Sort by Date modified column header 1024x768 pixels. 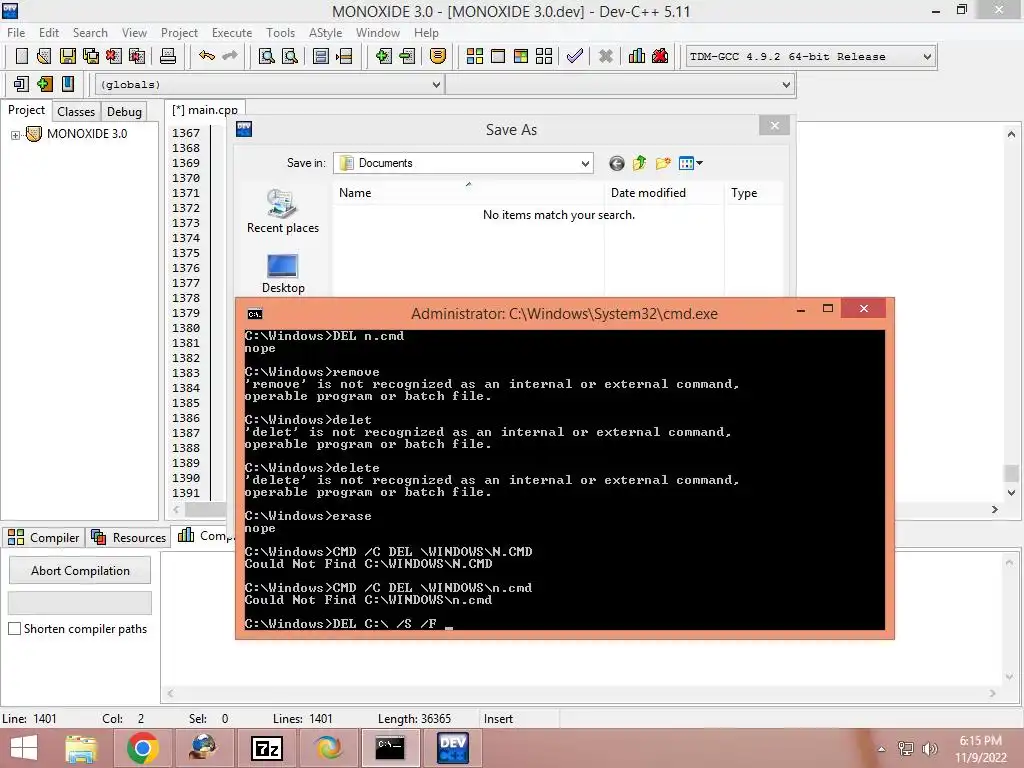click(x=664, y=193)
